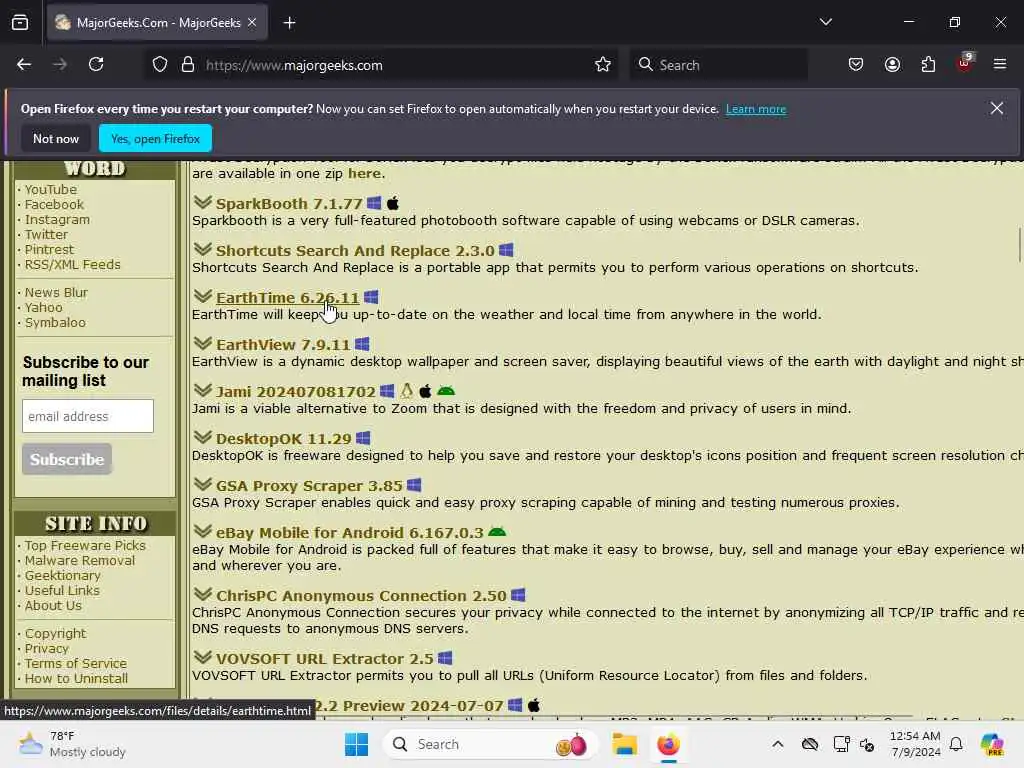Click Android icon beside eBay Mobile
The height and width of the screenshot is (768, 1024).
coord(497,532)
